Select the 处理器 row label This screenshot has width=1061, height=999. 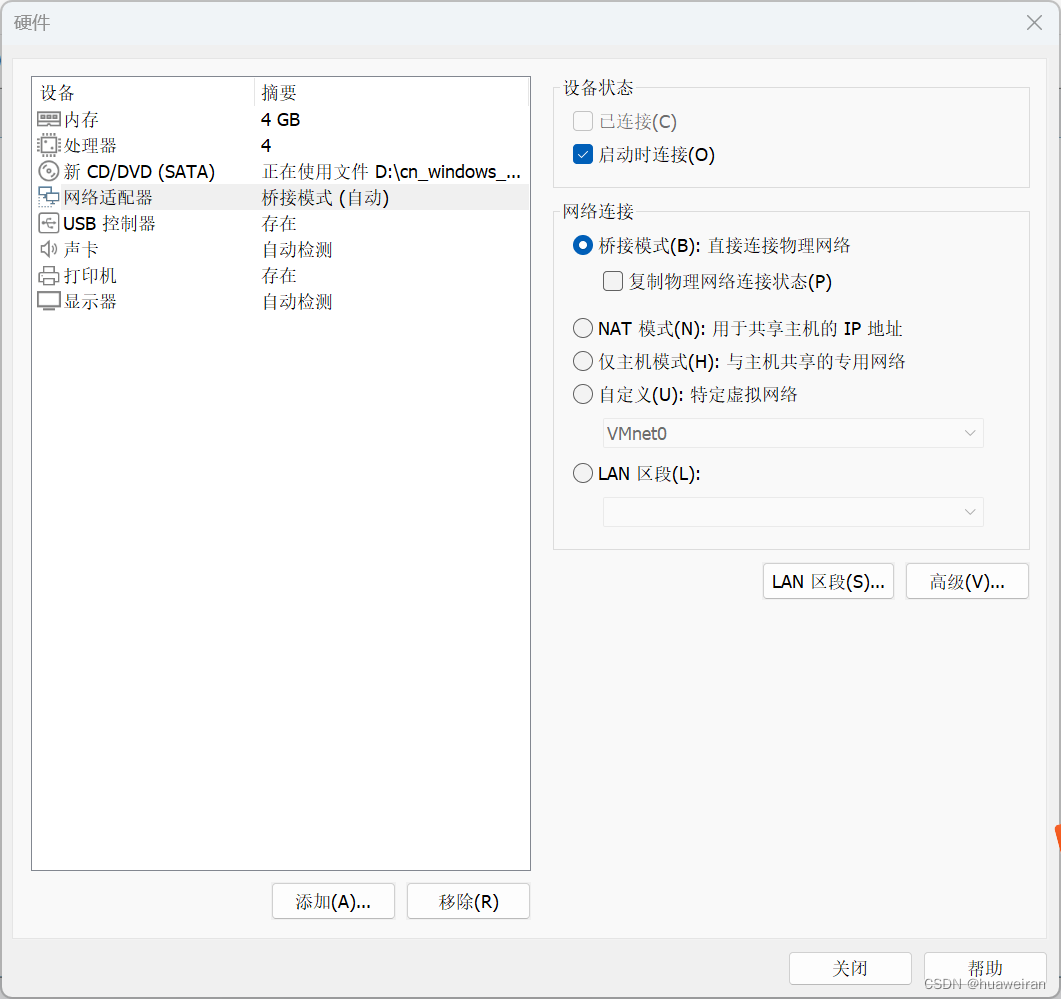coord(90,146)
